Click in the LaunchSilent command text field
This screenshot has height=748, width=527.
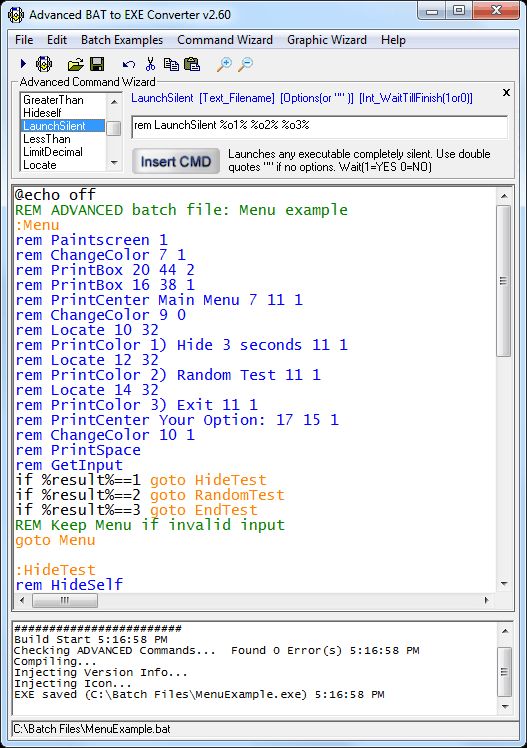click(319, 126)
